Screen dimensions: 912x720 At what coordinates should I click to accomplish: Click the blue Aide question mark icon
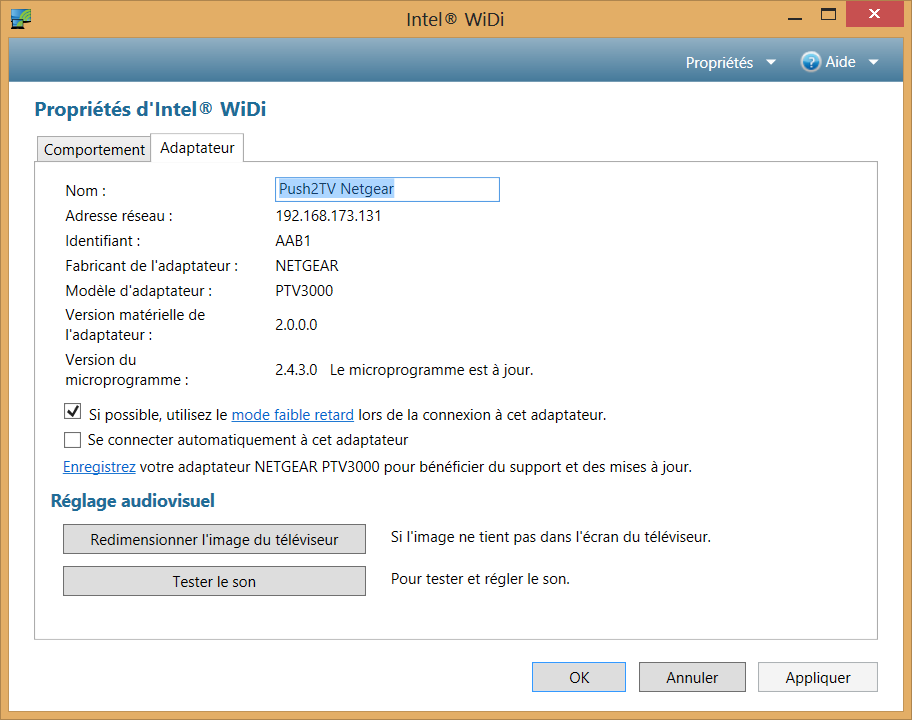(810, 62)
